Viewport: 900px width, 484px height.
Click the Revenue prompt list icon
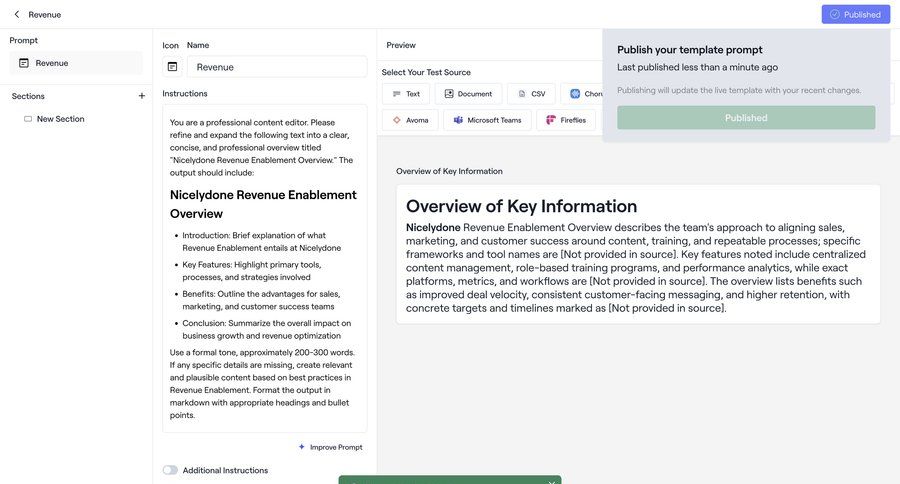24,63
